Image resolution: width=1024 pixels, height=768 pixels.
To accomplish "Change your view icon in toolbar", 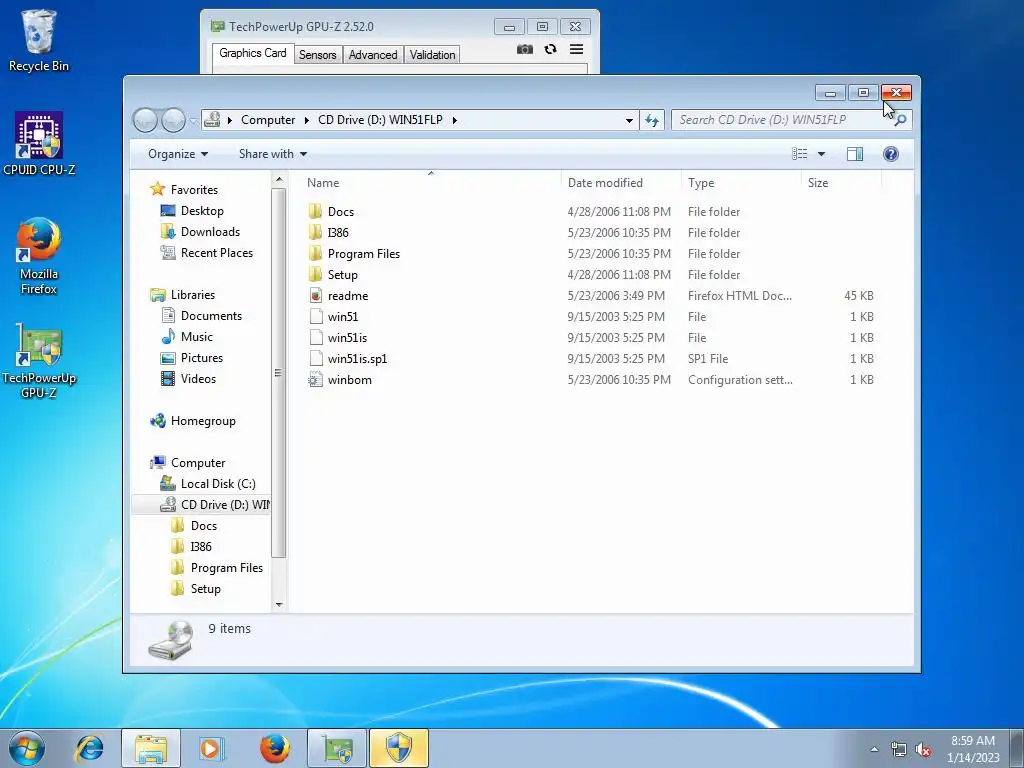I will (x=800, y=154).
